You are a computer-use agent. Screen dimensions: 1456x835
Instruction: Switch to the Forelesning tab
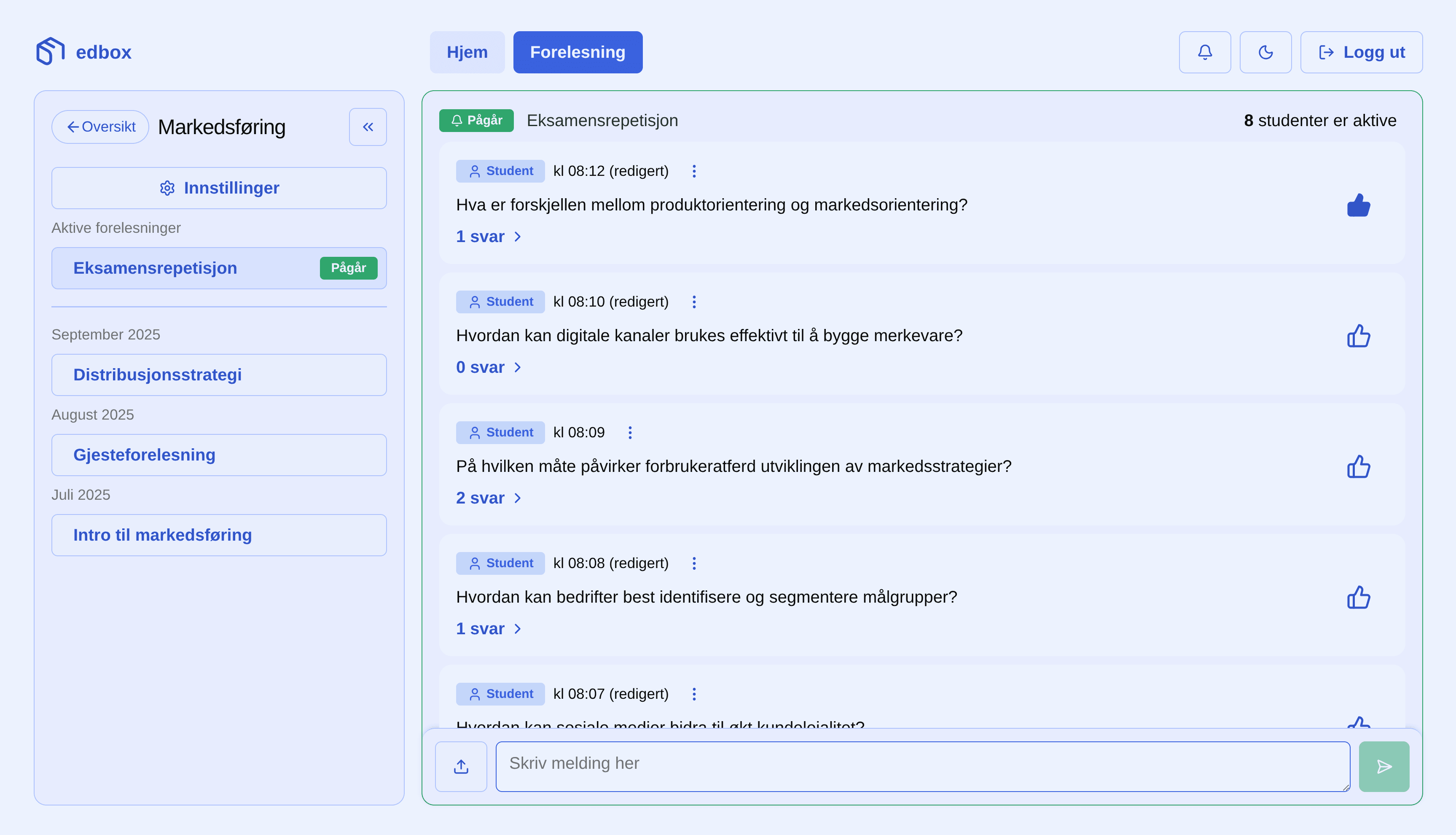[x=578, y=52]
